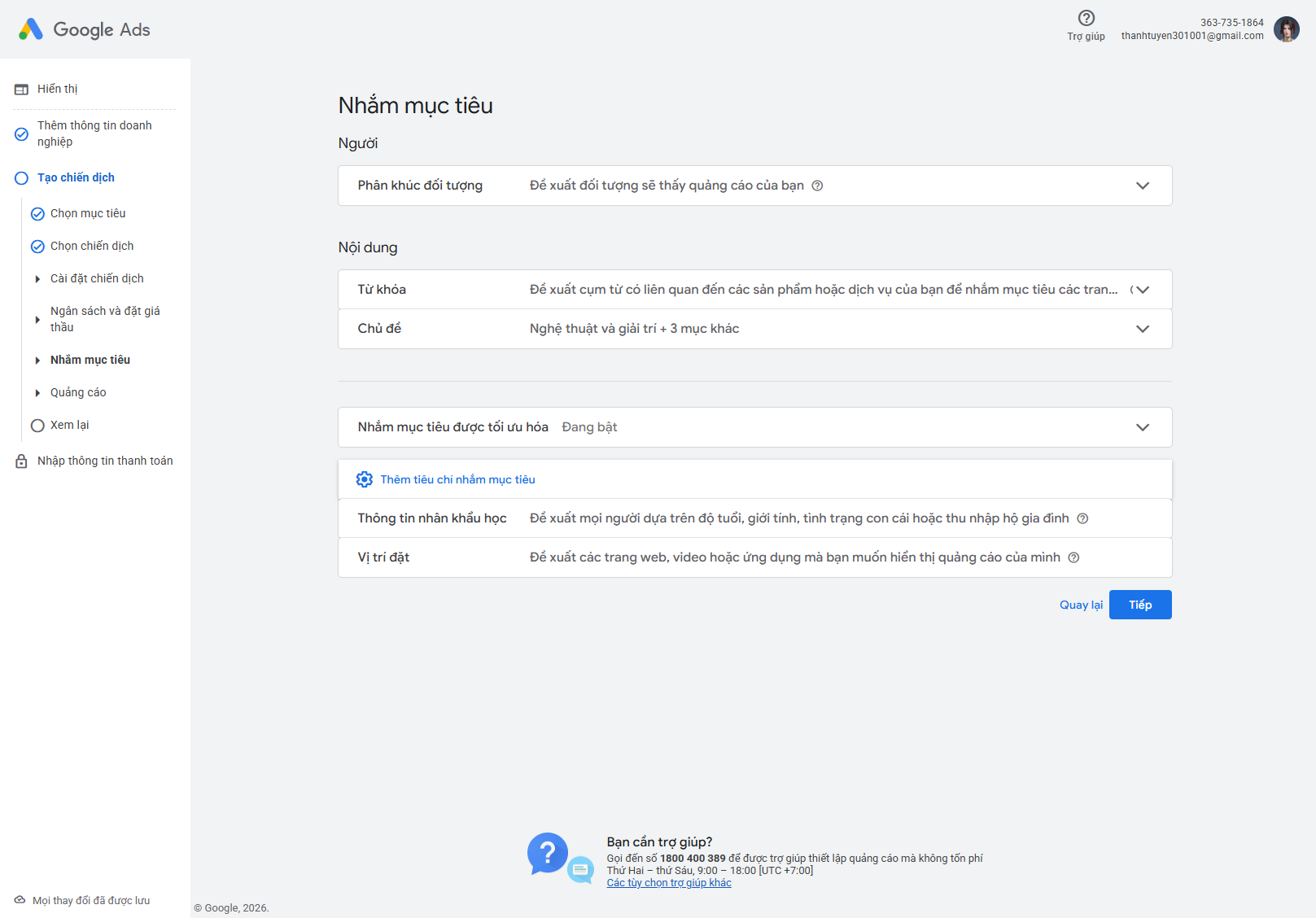The image size is (1316, 918).
Task: Click the checkmark beside Thêm thông tin doanh nghiệp
Action: pos(21,134)
